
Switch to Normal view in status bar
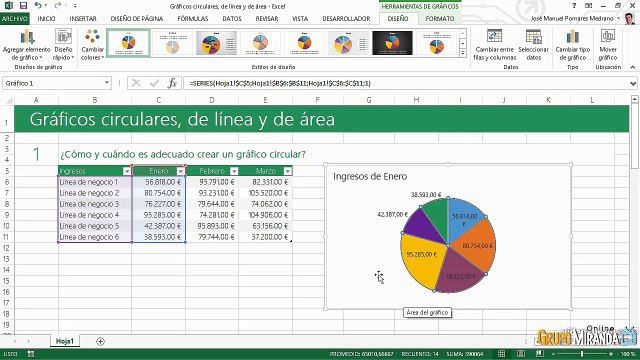[501, 353]
